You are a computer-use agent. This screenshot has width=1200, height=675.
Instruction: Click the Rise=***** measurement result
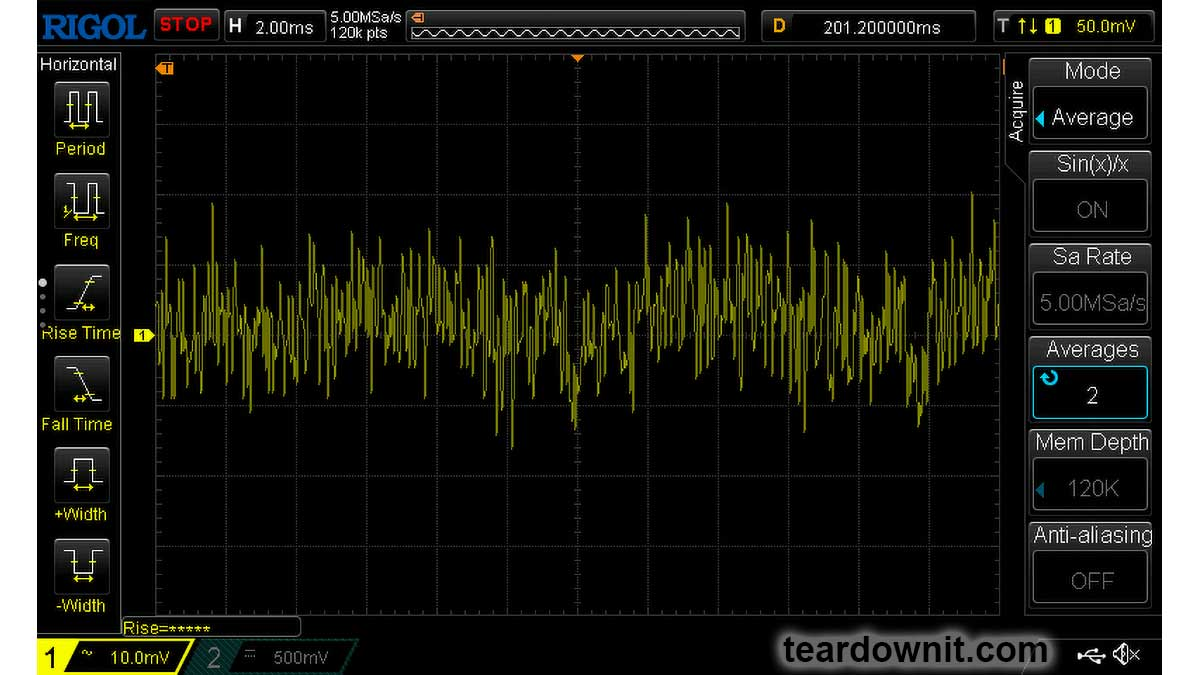pos(210,628)
